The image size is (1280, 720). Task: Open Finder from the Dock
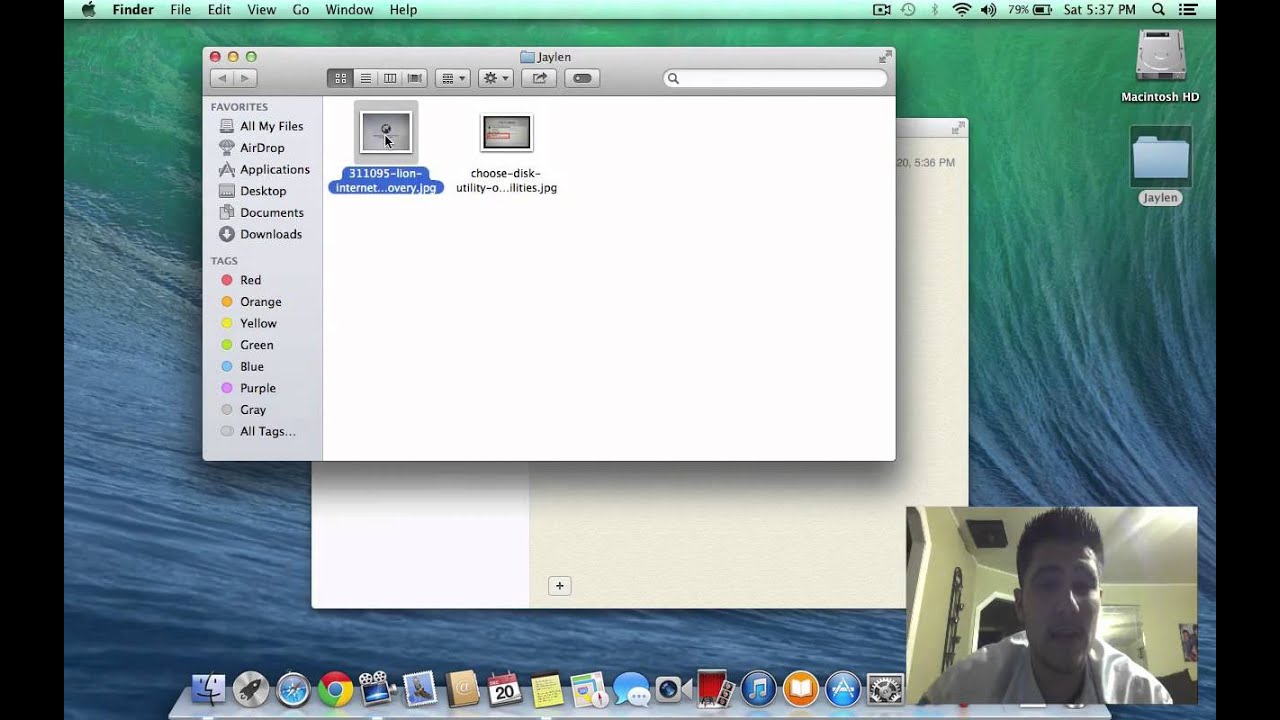click(208, 688)
